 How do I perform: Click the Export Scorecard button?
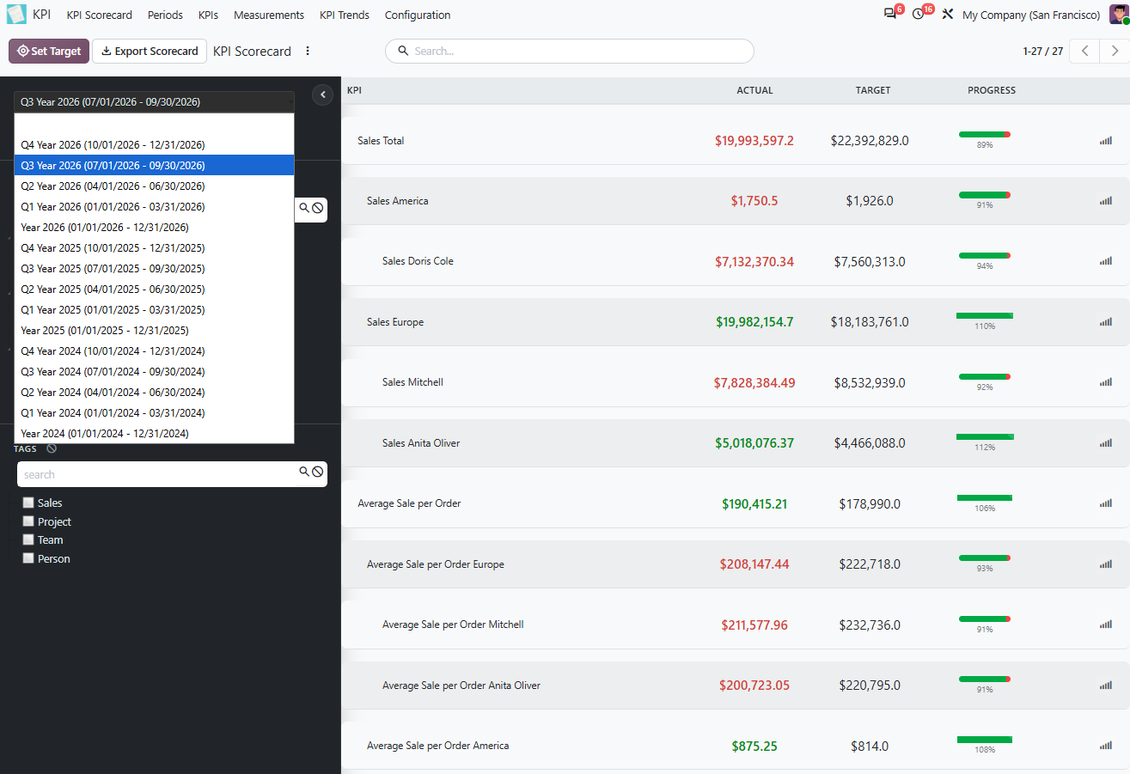[x=150, y=51]
